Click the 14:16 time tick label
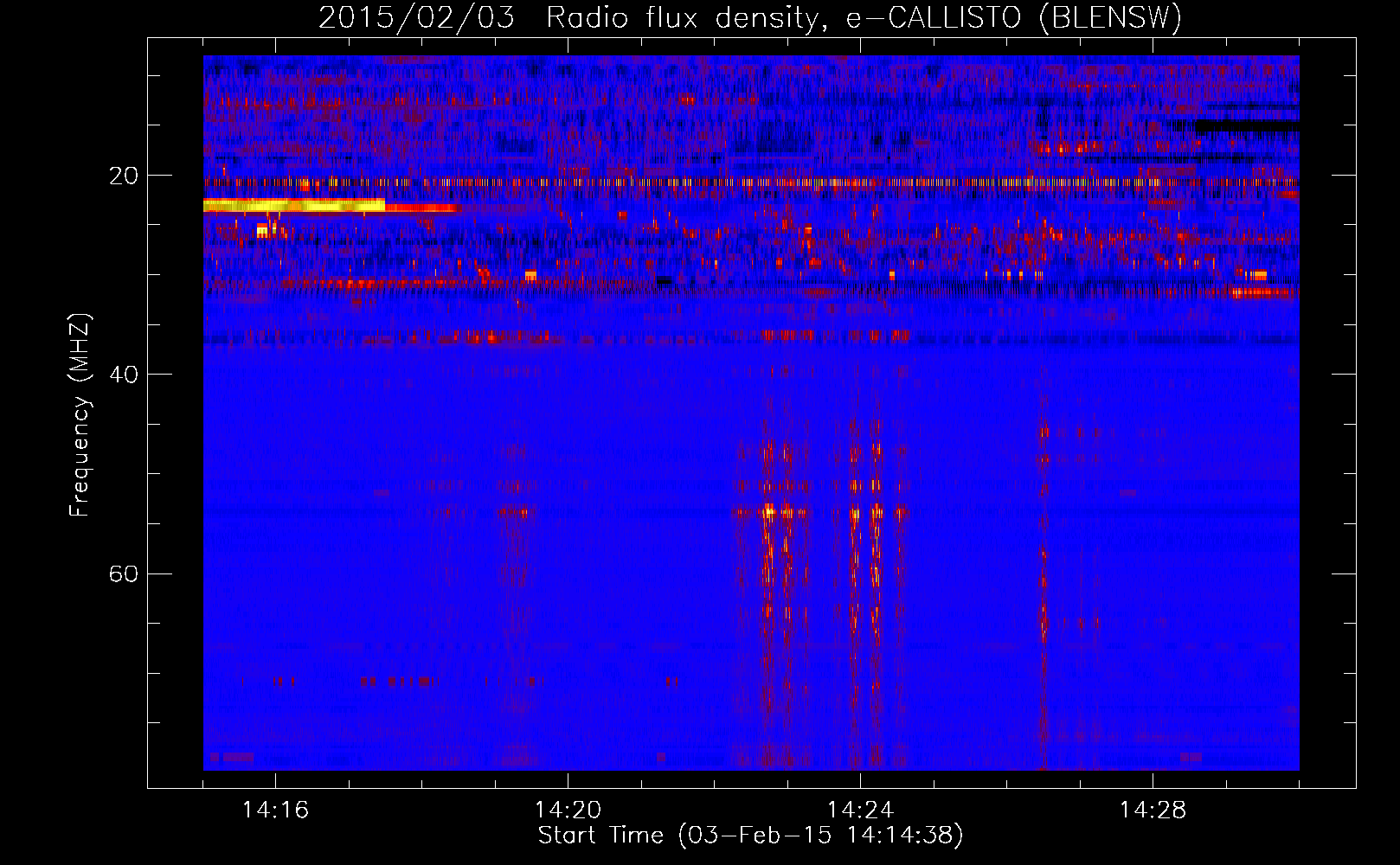The image size is (1400, 865). pyautogui.click(x=275, y=811)
